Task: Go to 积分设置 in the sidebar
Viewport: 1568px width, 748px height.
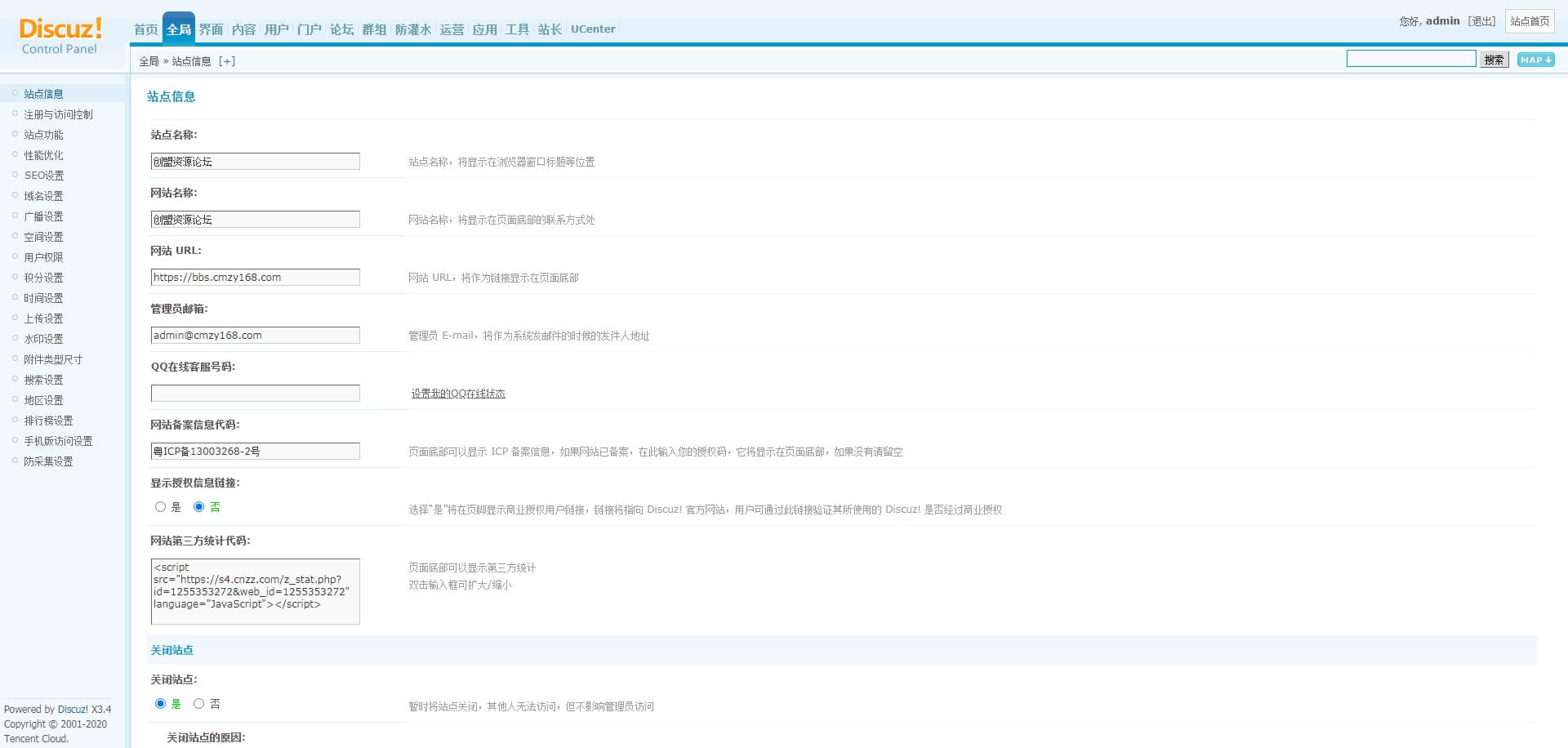Action: 43,278
